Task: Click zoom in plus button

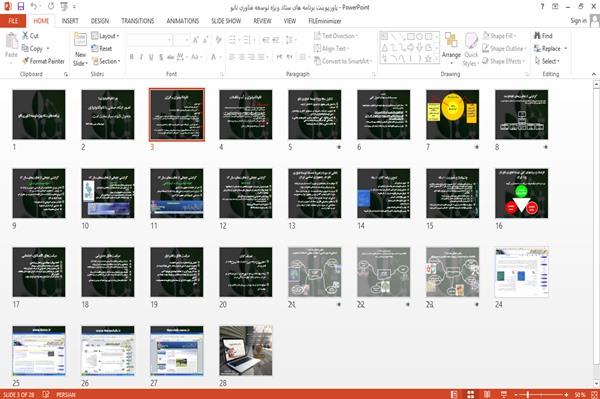Action: 566,394
